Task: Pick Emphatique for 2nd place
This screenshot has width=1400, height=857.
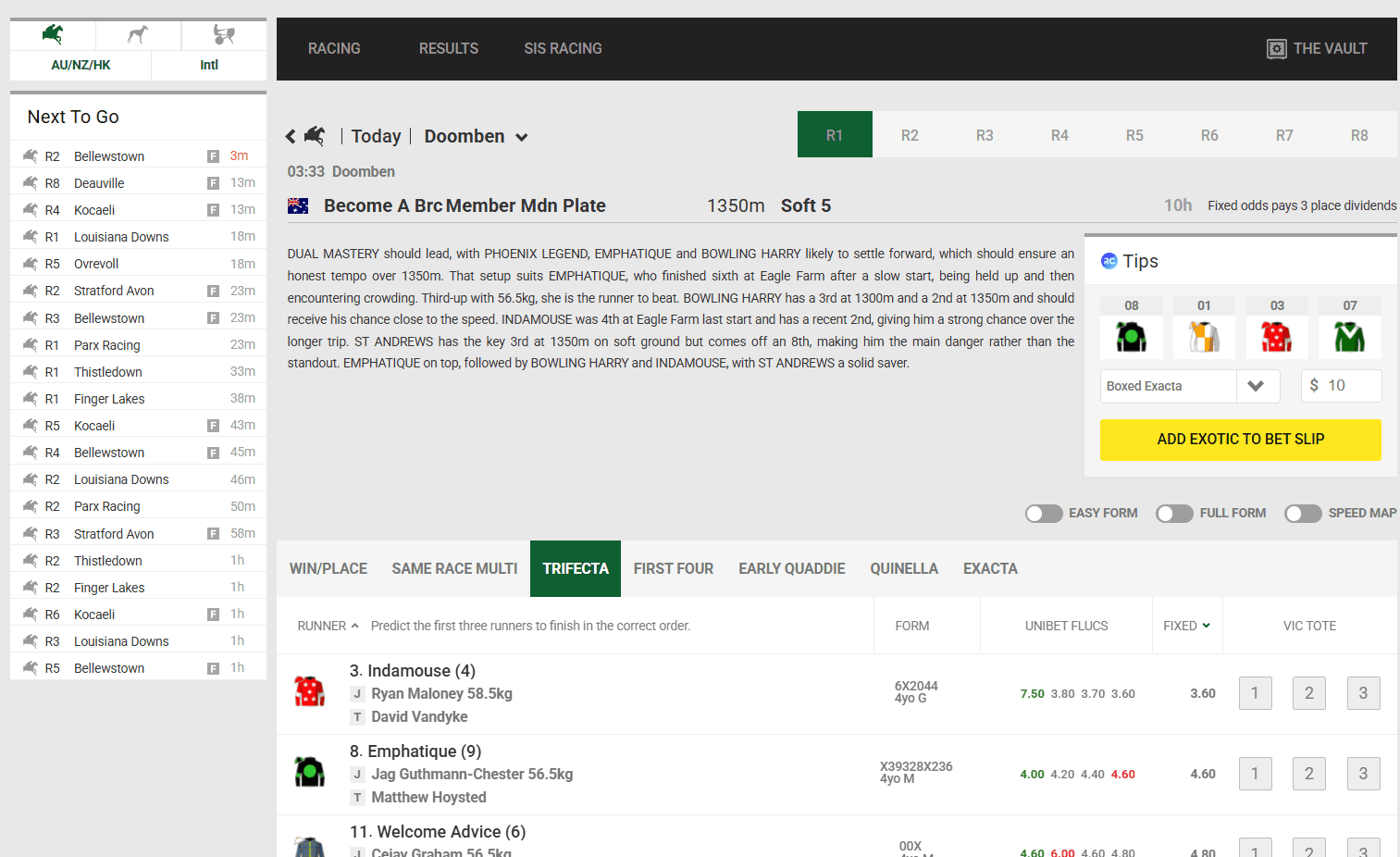Action: click(1309, 774)
